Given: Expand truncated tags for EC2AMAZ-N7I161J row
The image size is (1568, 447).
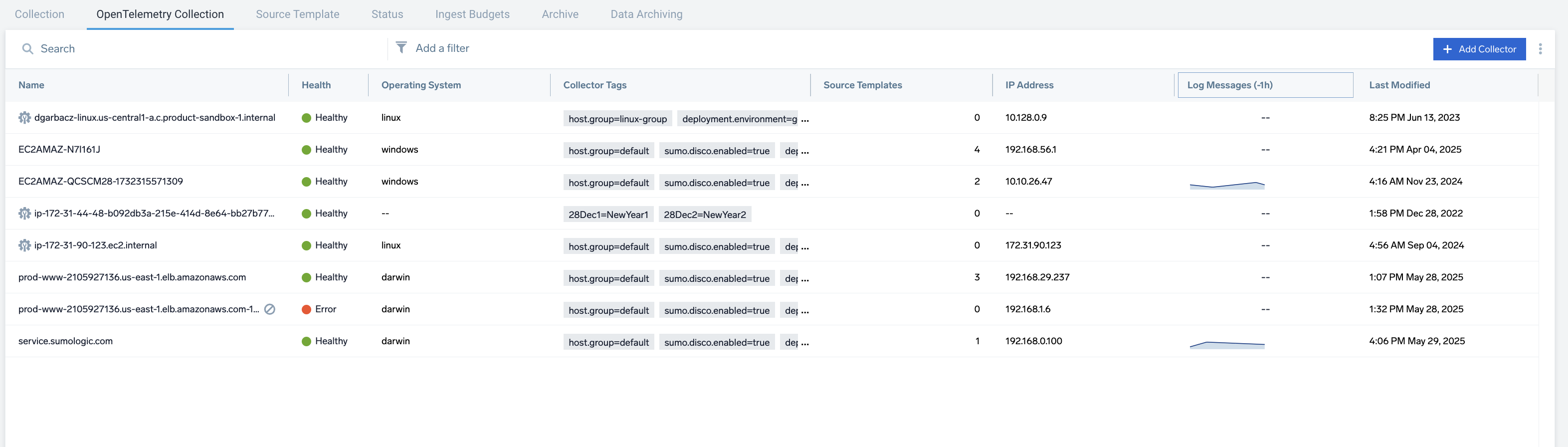Looking at the screenshot, I should (x=804, y=151).
